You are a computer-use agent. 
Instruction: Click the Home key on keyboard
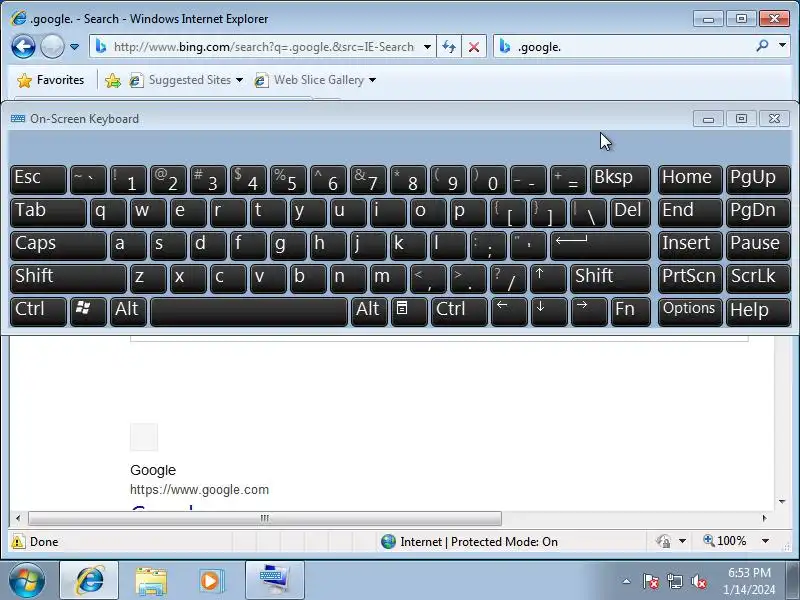point(690,180)
